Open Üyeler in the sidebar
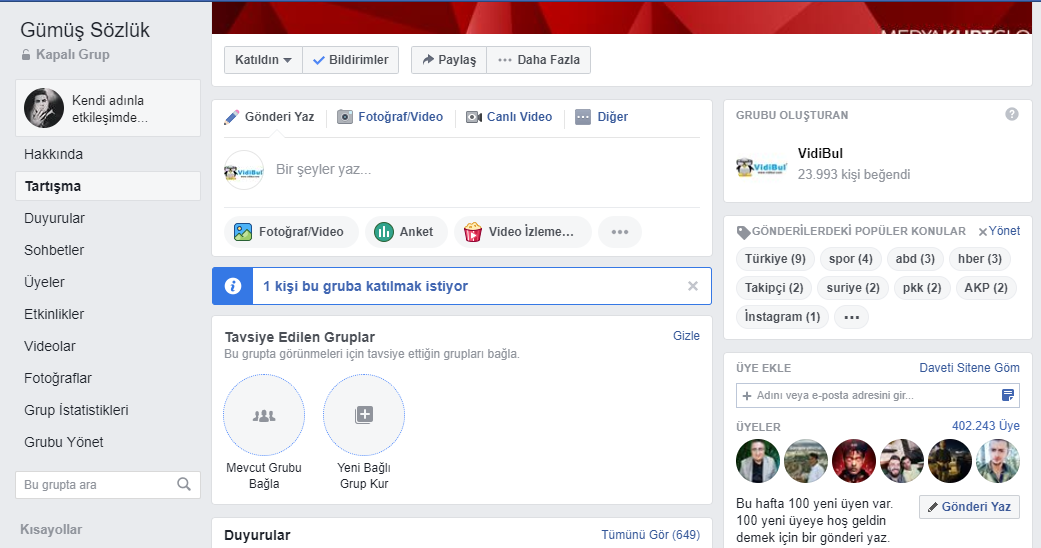This screenshot has height=548, width=1041. [44, 282]
